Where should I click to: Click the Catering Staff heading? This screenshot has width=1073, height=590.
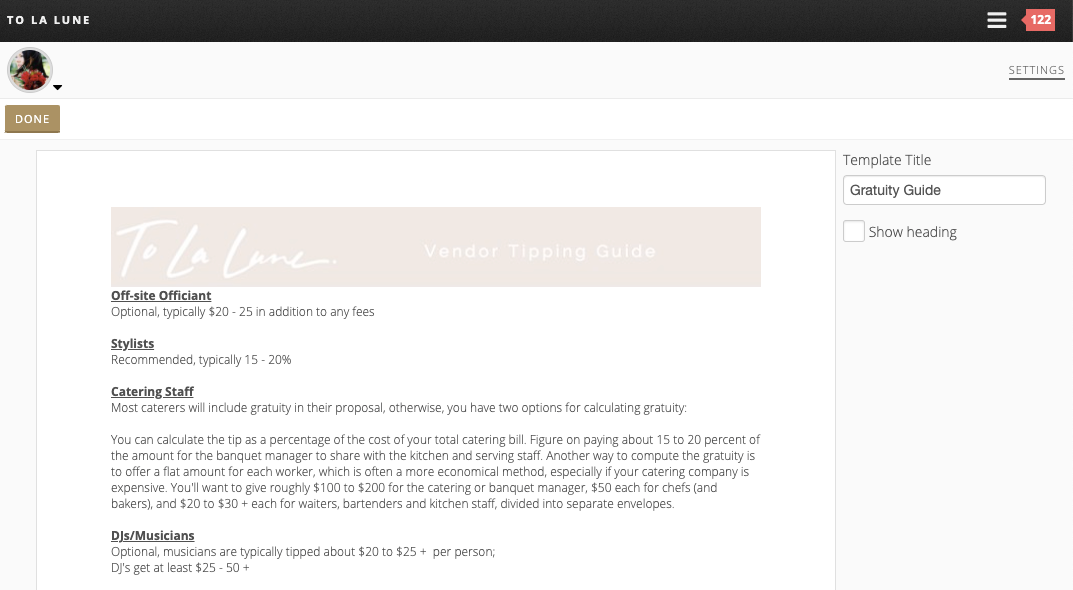(152, 392)
